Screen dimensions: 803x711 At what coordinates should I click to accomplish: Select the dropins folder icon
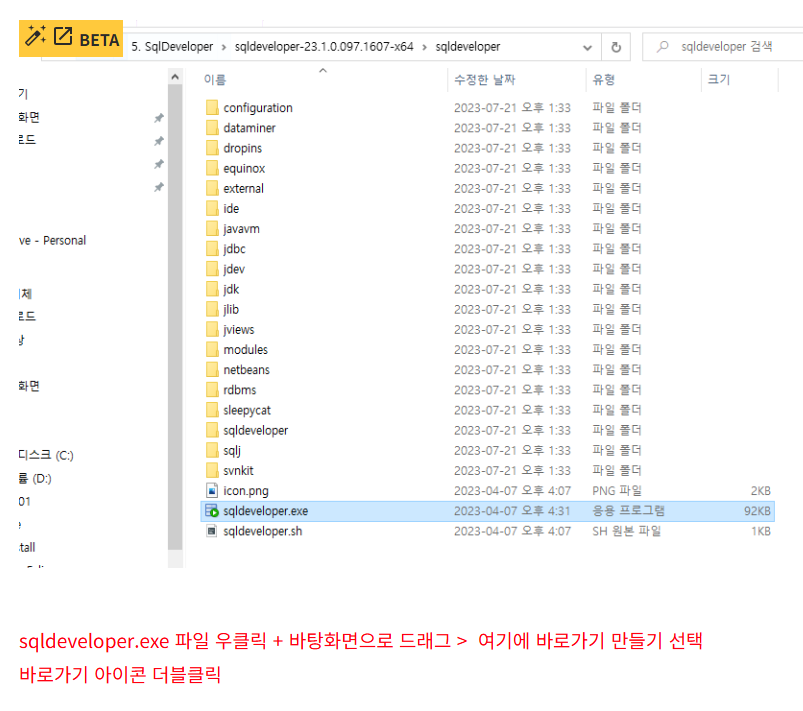point(212,148)
